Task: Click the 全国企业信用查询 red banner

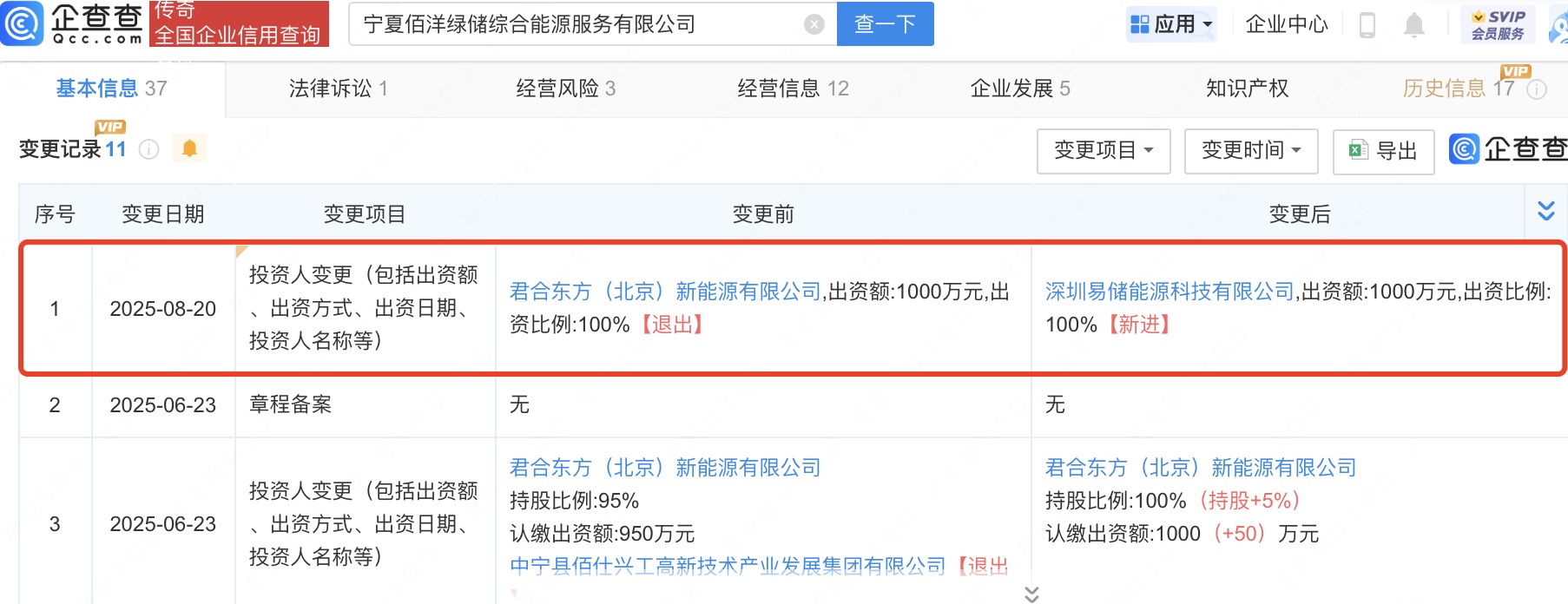Action: [x=239, y=24]
